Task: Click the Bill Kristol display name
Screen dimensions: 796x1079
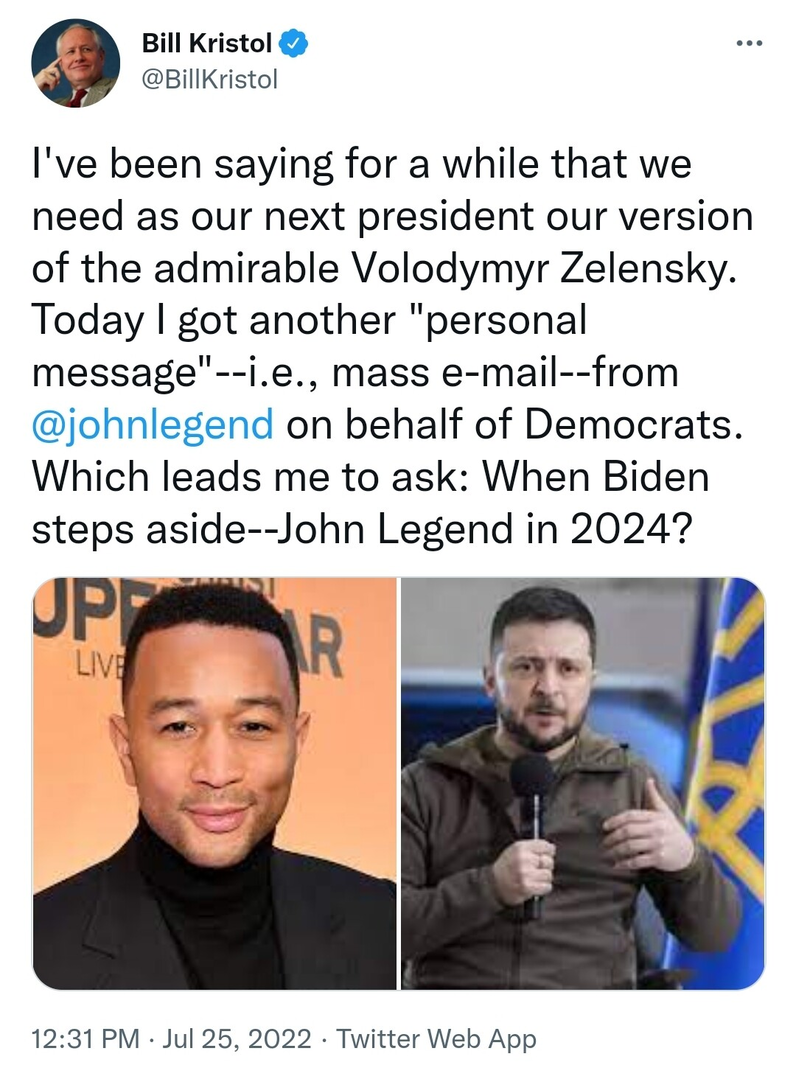Action: (x=208, y=44)
